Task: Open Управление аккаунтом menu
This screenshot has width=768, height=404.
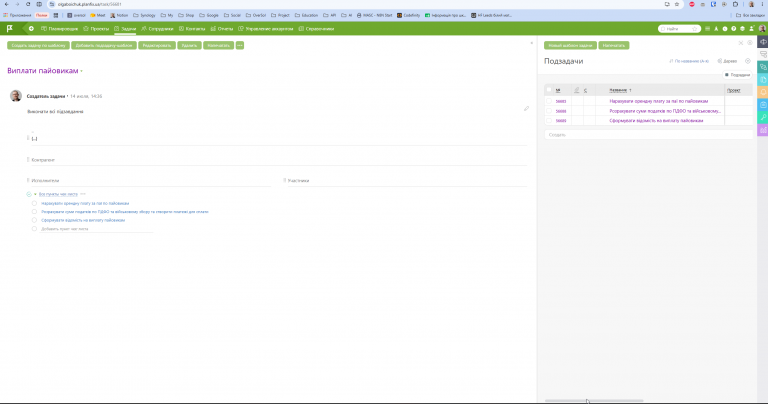Action: [266, 29]
